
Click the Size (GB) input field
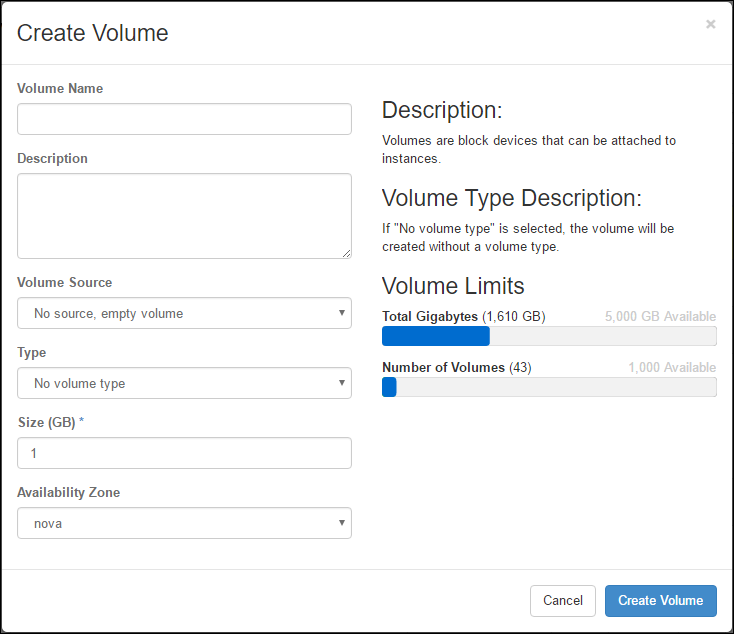pyautogui.click(x=184, y=453)
